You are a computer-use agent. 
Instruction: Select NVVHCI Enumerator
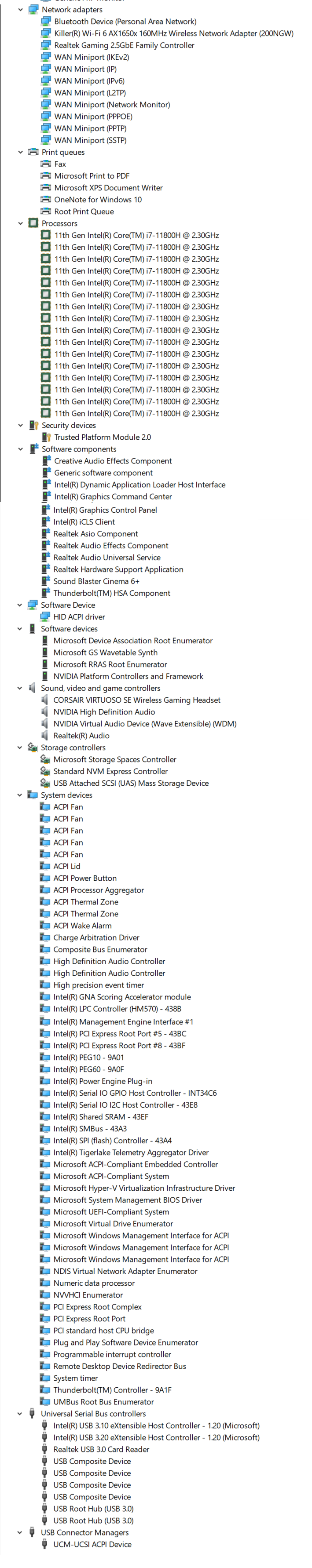coord(88,1295)
